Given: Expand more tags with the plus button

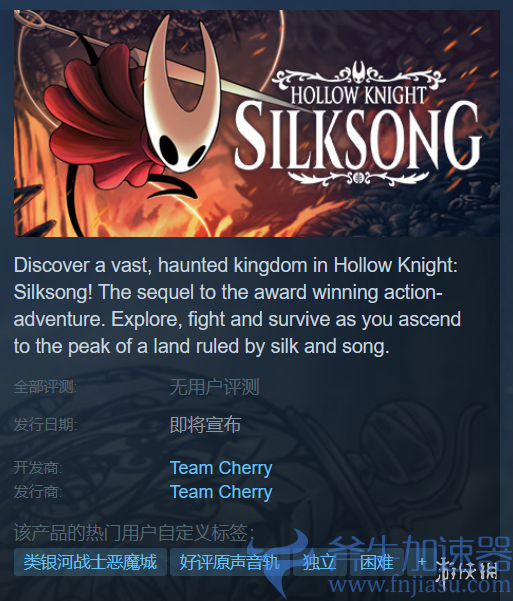Looking at the screenshot, I should 422,562.
